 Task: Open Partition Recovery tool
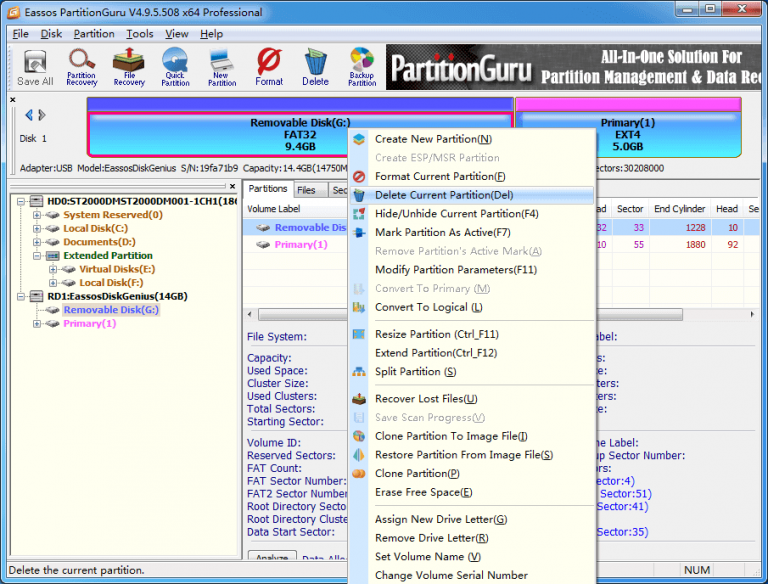pos(82,67)
